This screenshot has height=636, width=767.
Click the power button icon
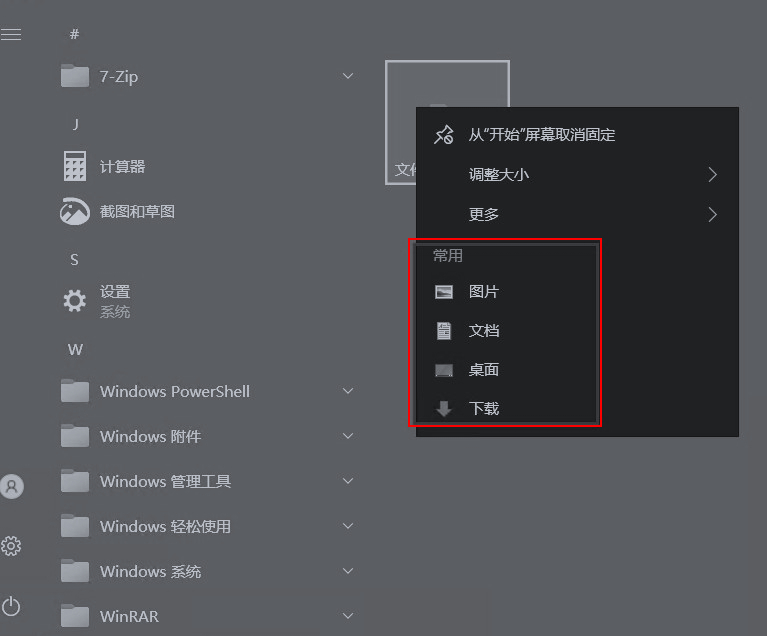click(11, 607)
